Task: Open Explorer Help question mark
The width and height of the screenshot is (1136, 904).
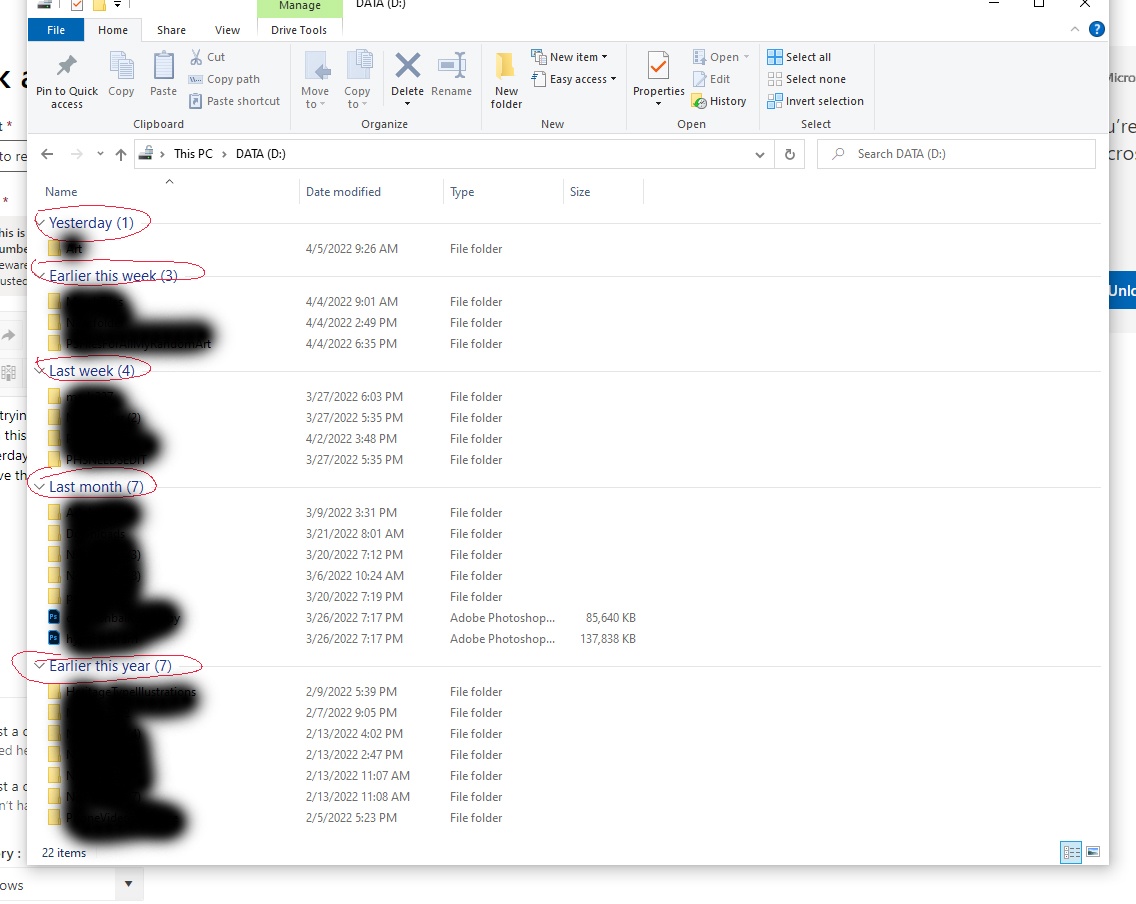Action: click(x=1097, y=29)
